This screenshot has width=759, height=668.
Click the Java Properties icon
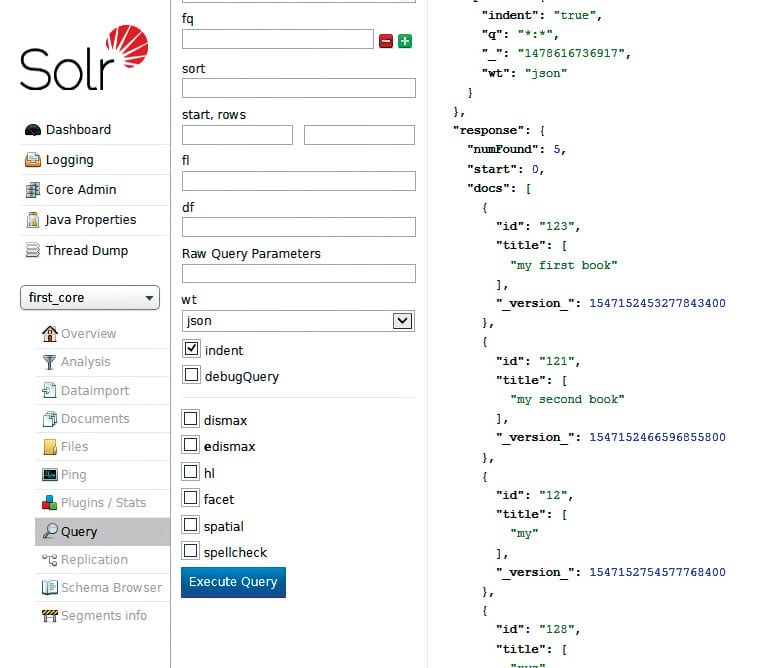[x=33, y=220]
